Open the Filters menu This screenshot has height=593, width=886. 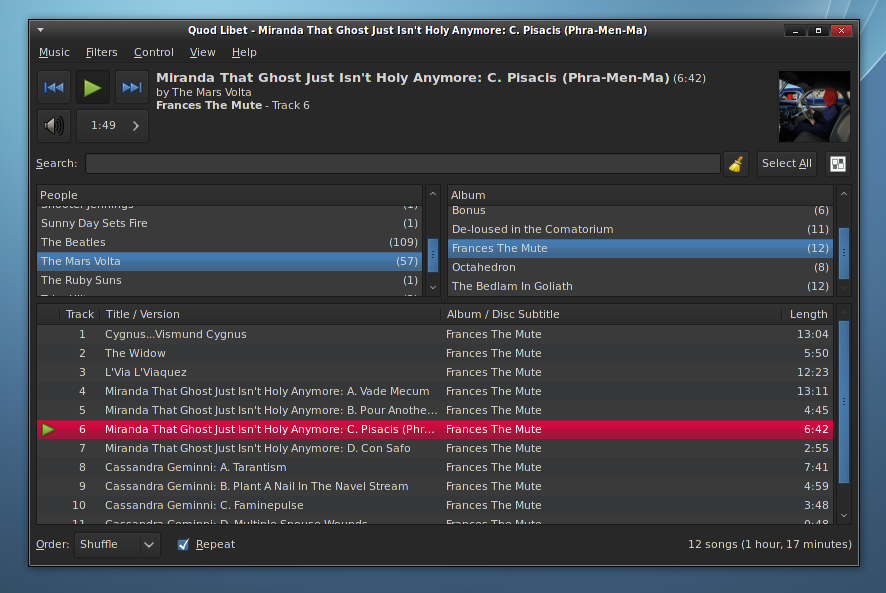(x=102, y=52)
